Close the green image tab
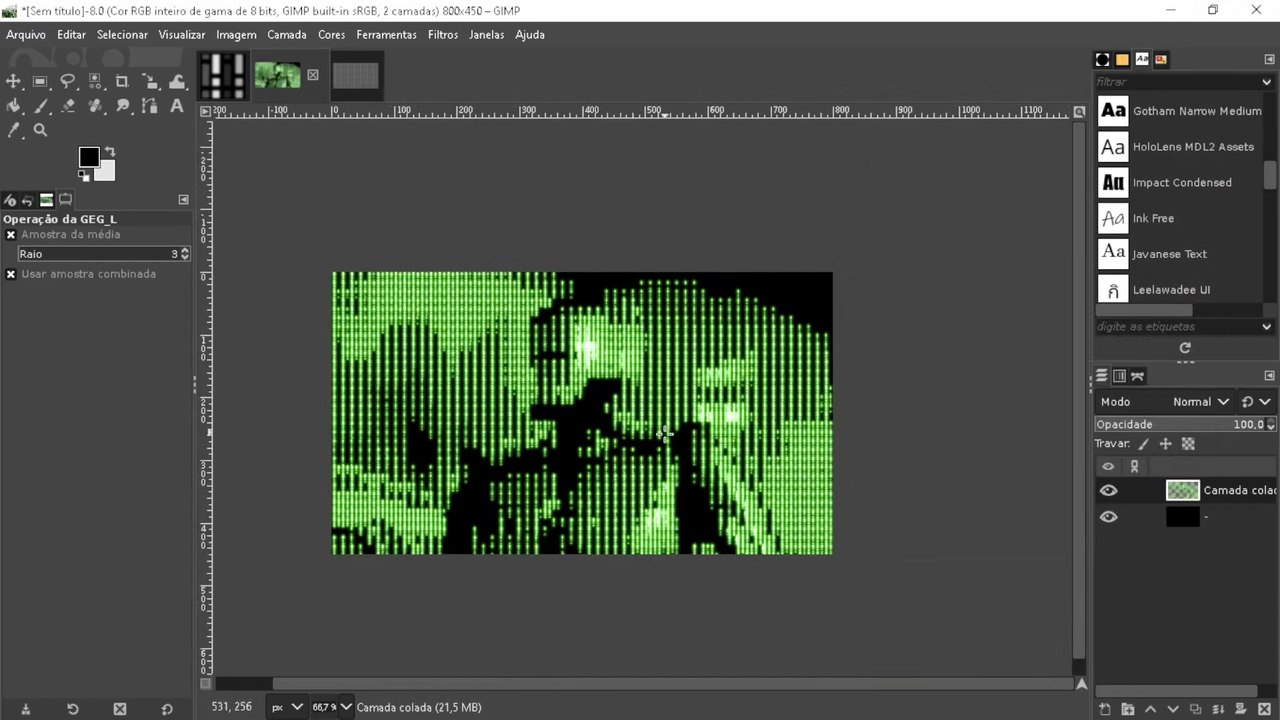This screenshot has width=1280, height=720. 313,75
